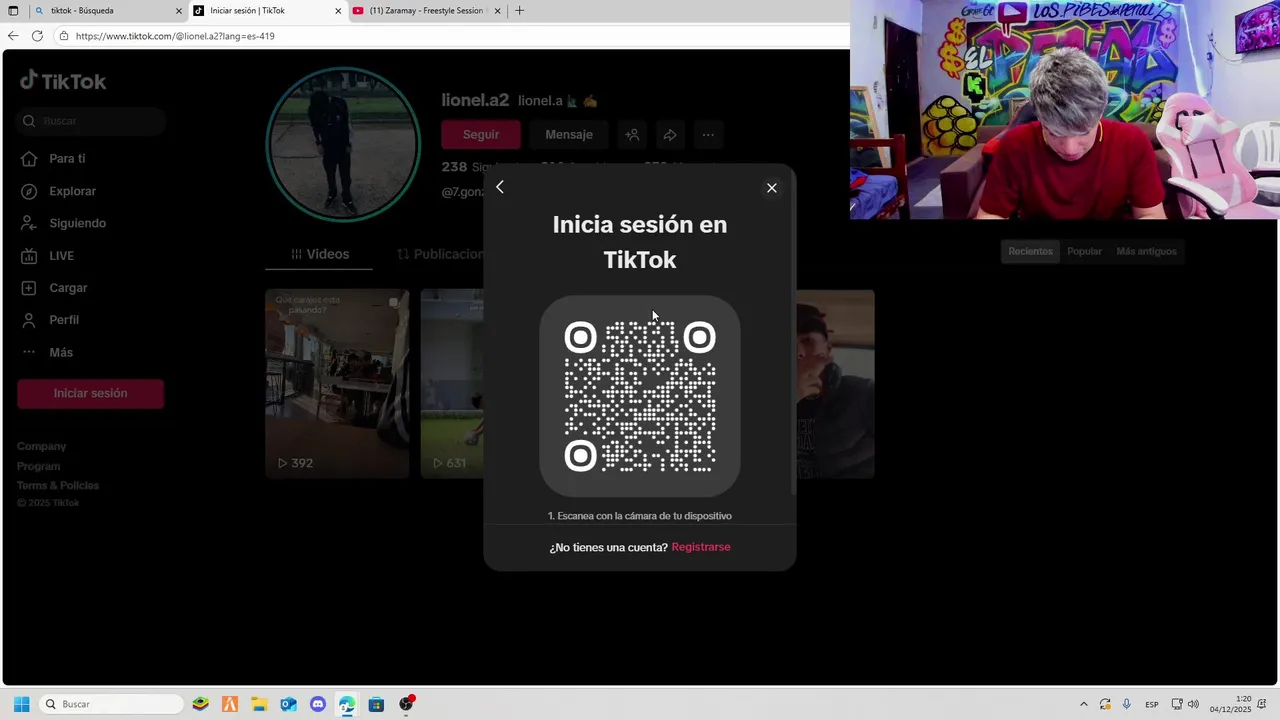Open Outlook from the taskbar
This screenshot has width=1280, height=720.
pyautogui.click(x=288, y=704)
